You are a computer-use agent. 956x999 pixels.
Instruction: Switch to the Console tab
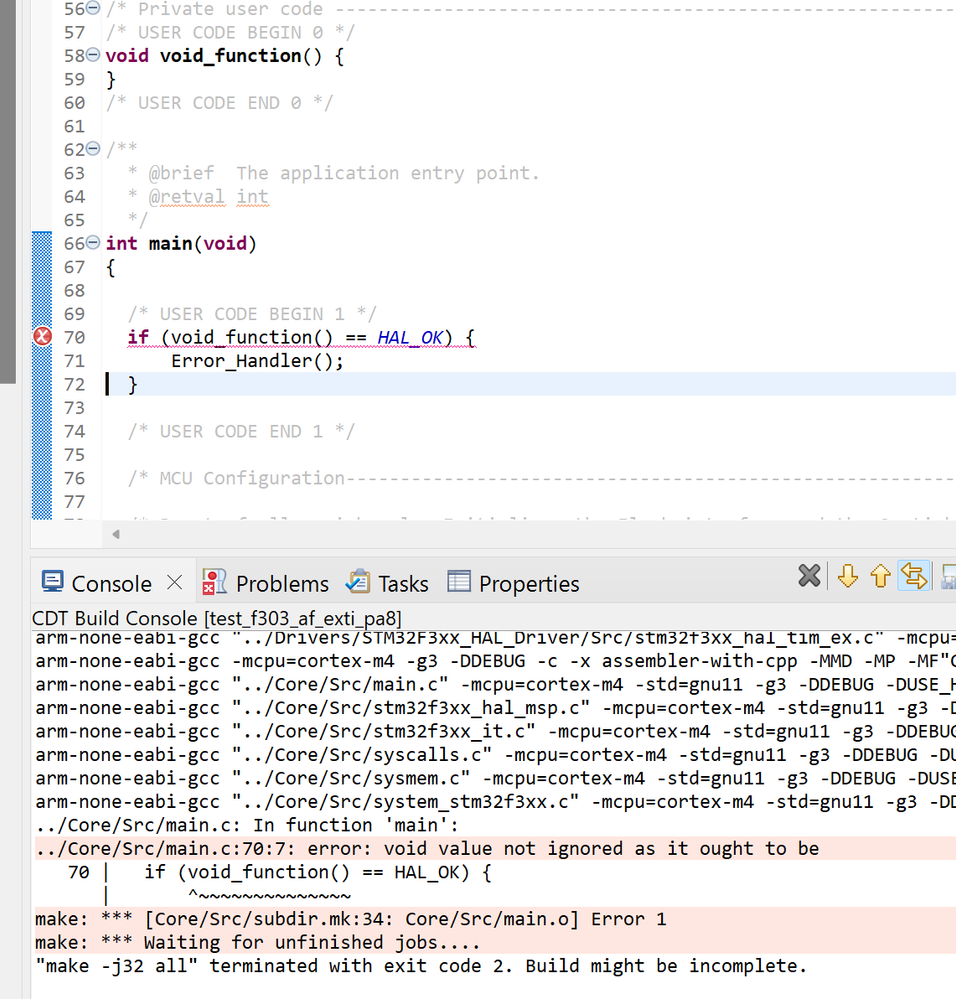pyautogui.click(x=111, y=584)
